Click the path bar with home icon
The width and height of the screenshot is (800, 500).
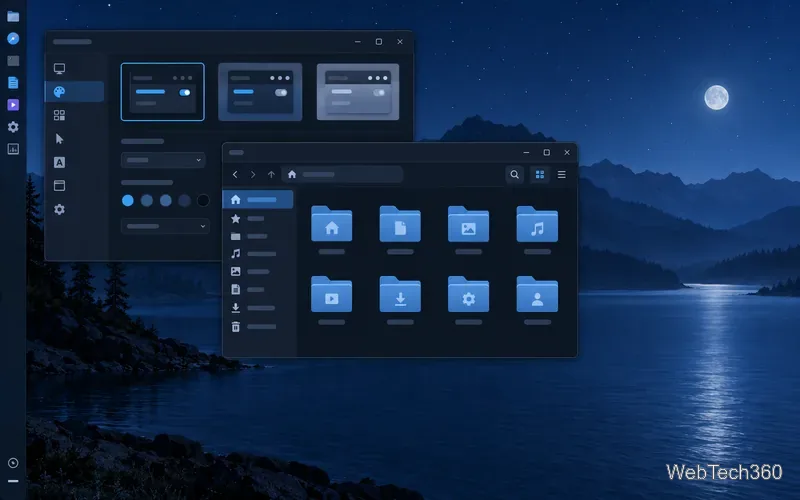342,174
